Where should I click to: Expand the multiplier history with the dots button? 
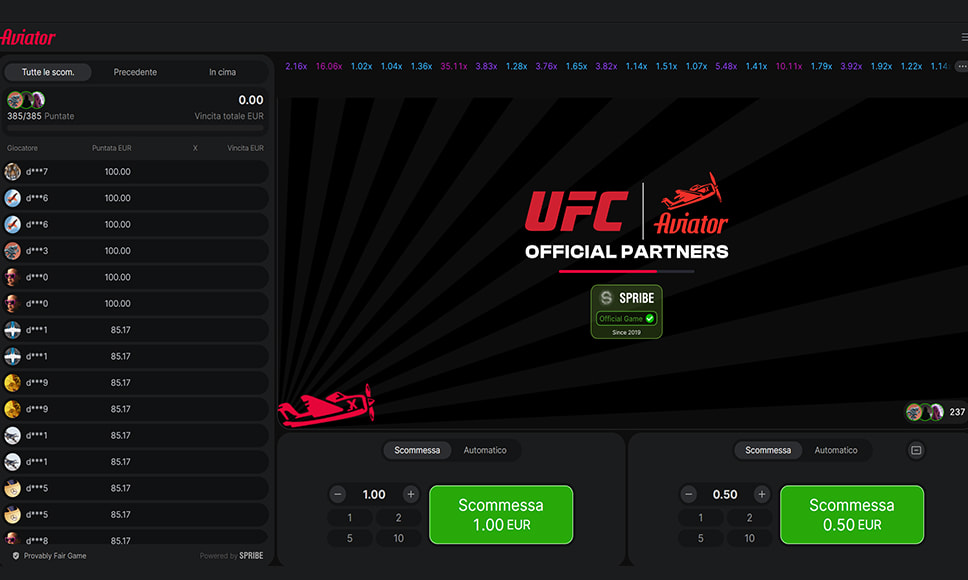961,66
